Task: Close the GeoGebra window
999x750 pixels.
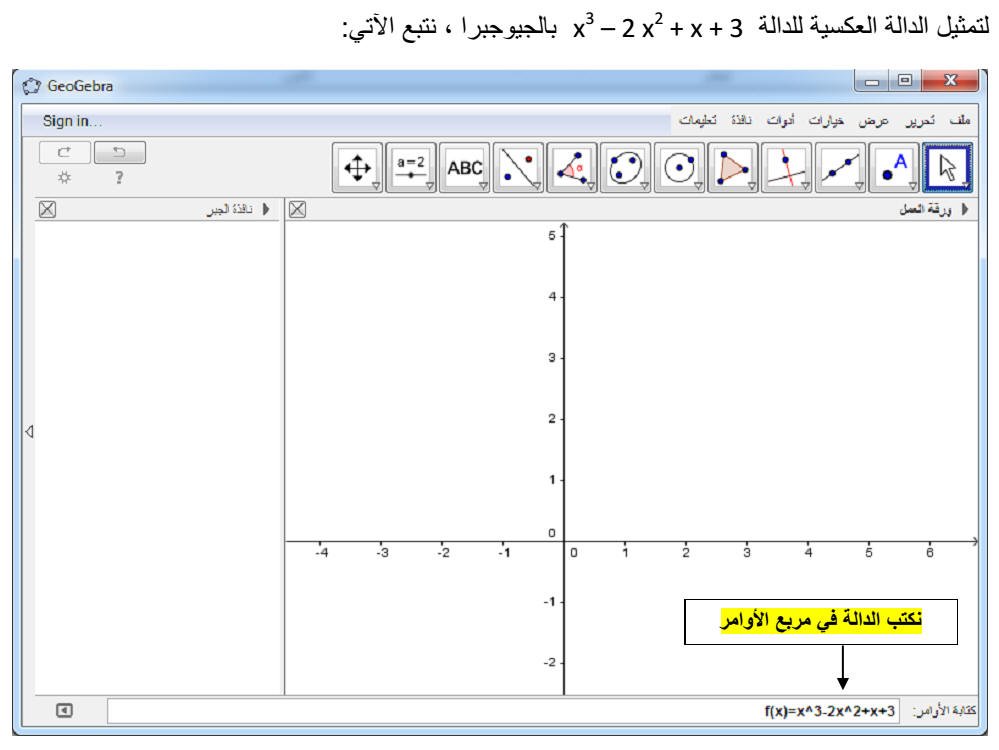Action: (x=950, y=80)
